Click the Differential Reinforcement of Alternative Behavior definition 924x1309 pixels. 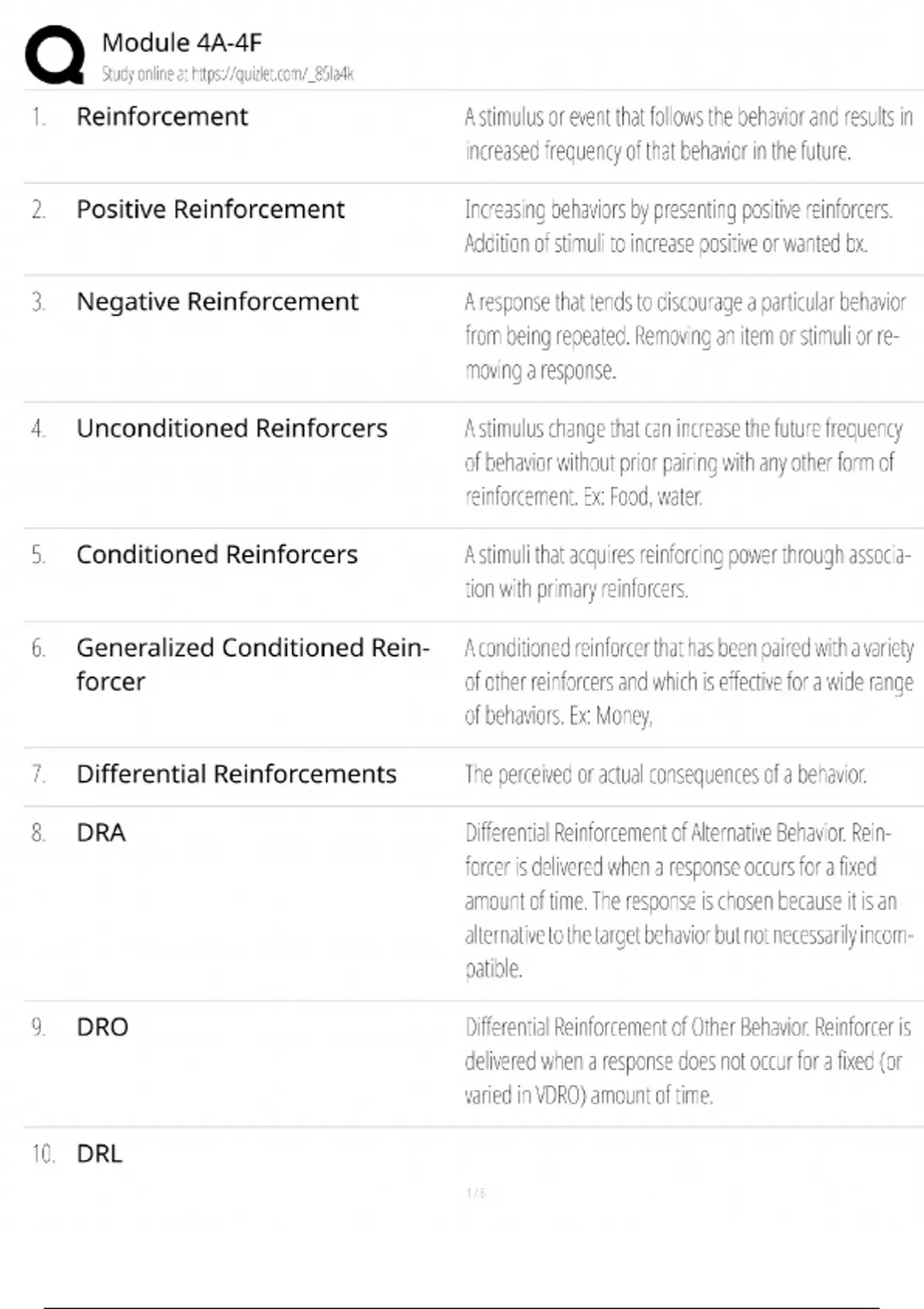tap(688, 901)
